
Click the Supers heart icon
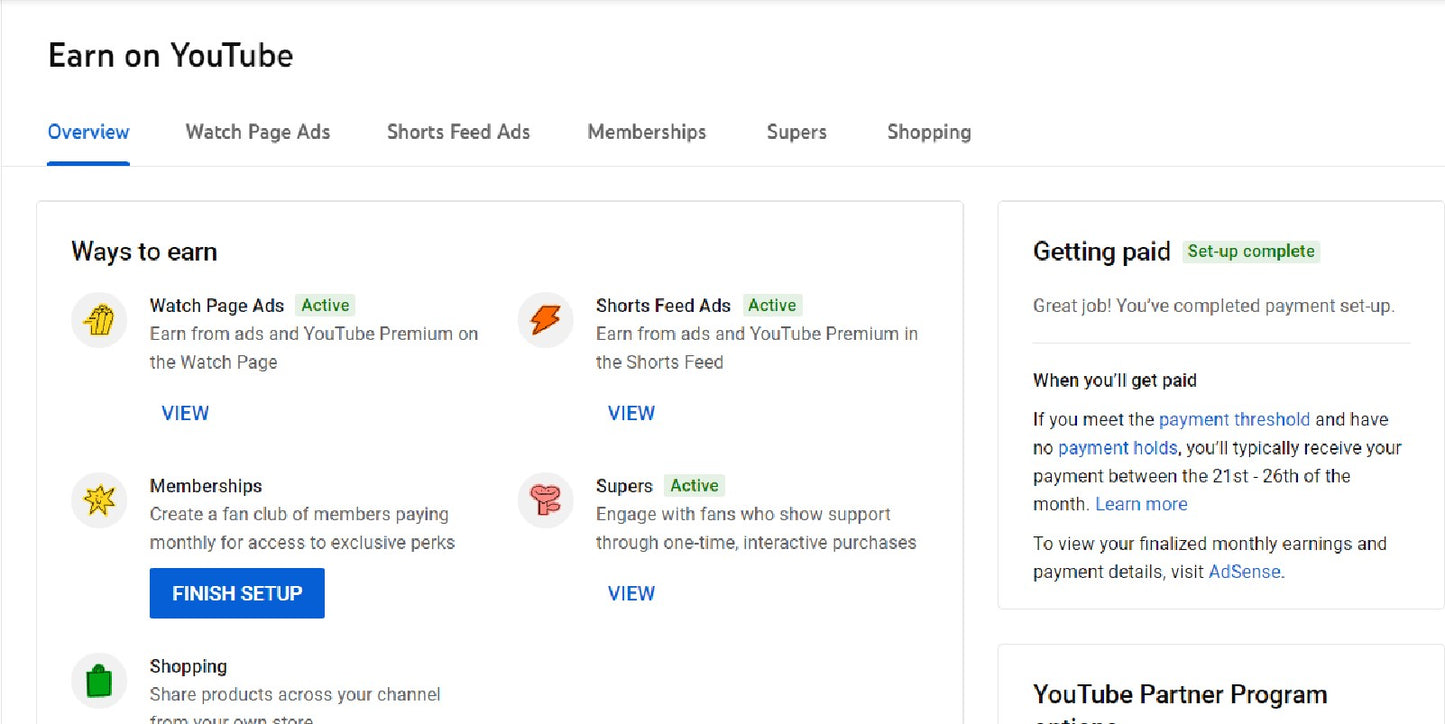point(545,500)
